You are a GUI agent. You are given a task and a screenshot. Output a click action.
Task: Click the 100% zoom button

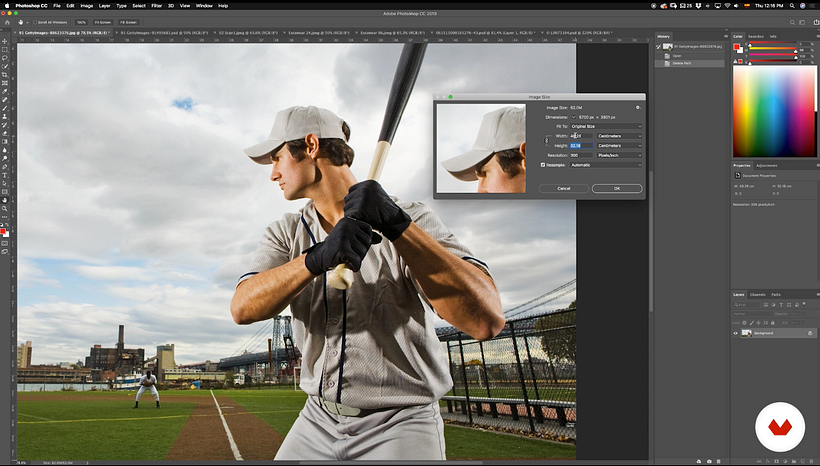coord(81,22)
